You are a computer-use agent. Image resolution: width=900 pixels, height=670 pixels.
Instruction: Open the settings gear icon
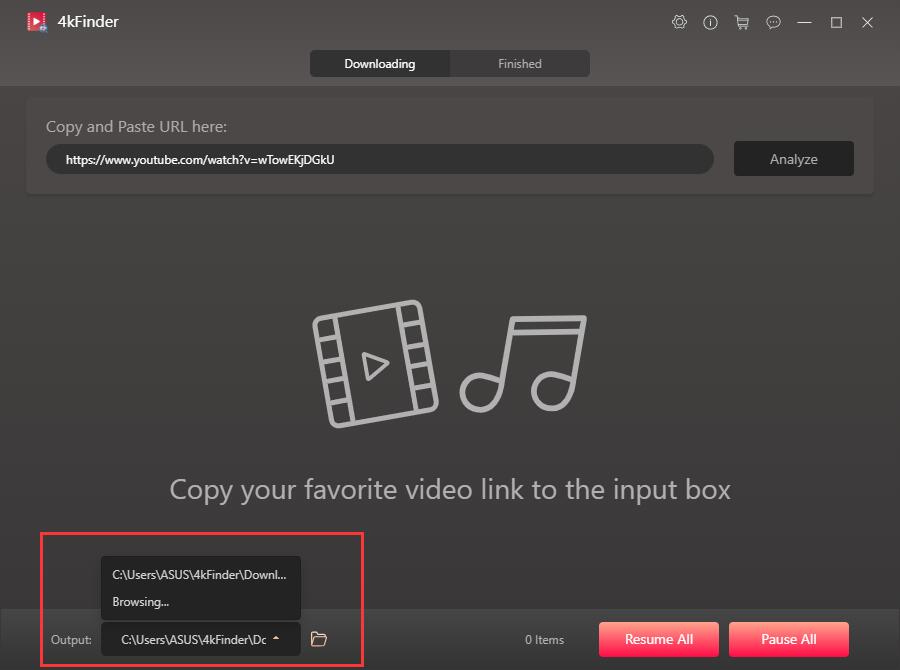click(x=680, y=22)
